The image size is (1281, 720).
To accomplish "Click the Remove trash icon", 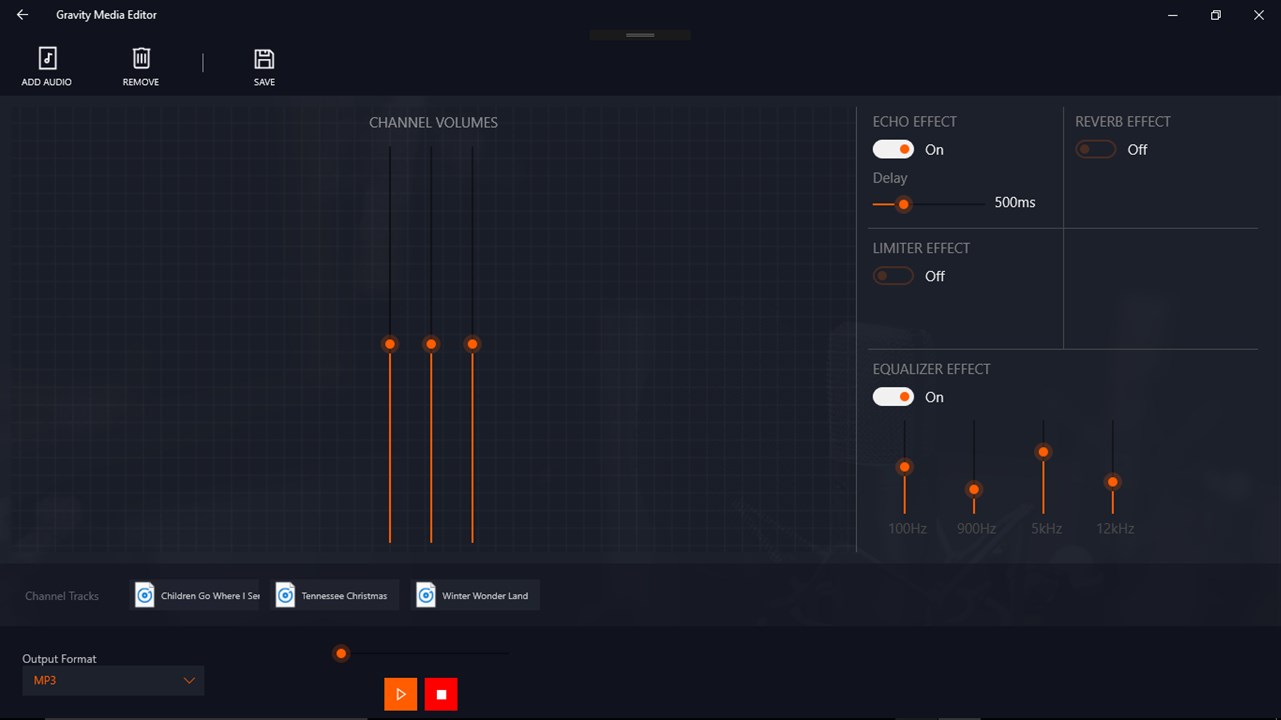I will tap(141, 58).
